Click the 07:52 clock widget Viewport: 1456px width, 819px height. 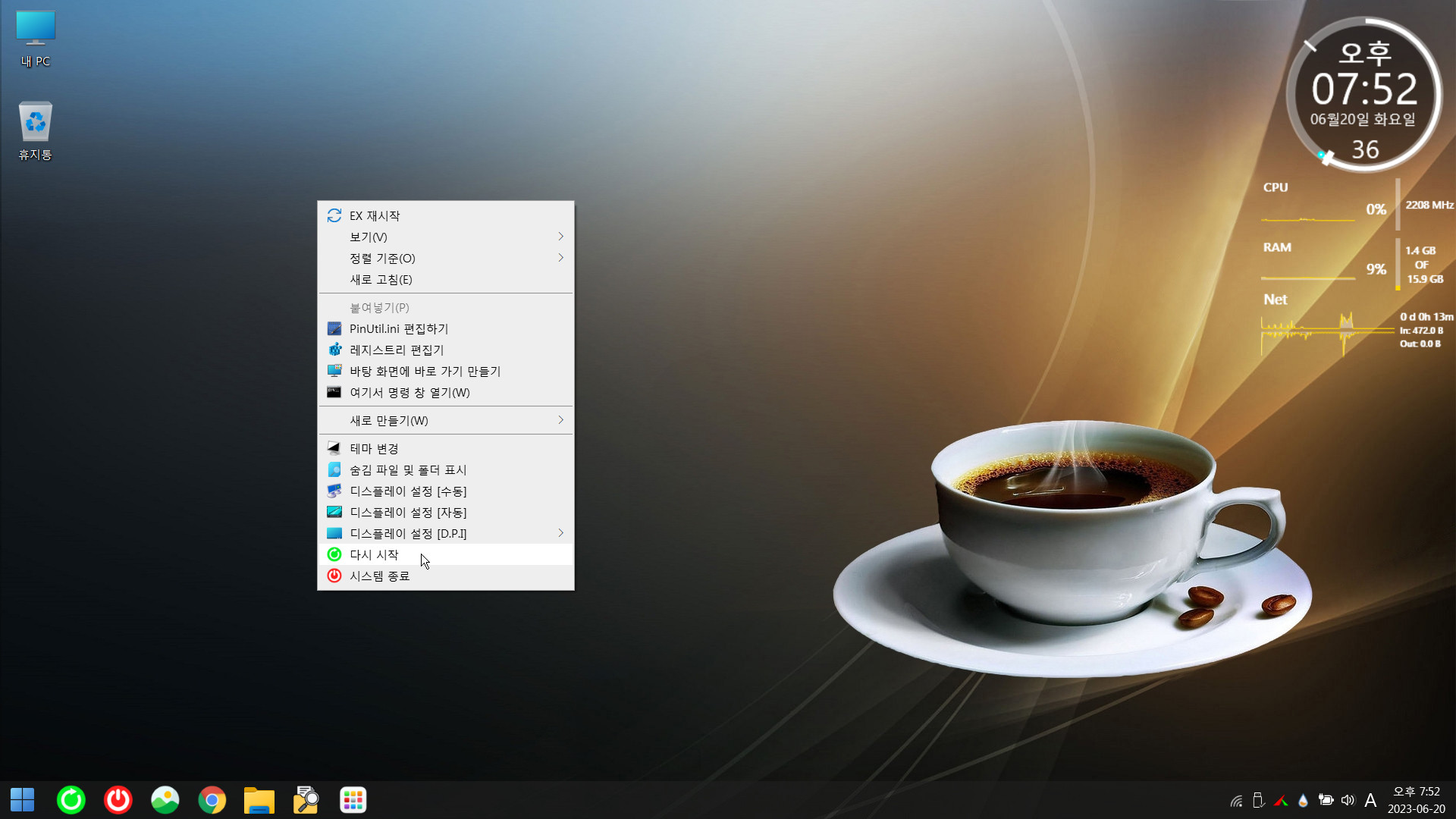coord(1364,95)
